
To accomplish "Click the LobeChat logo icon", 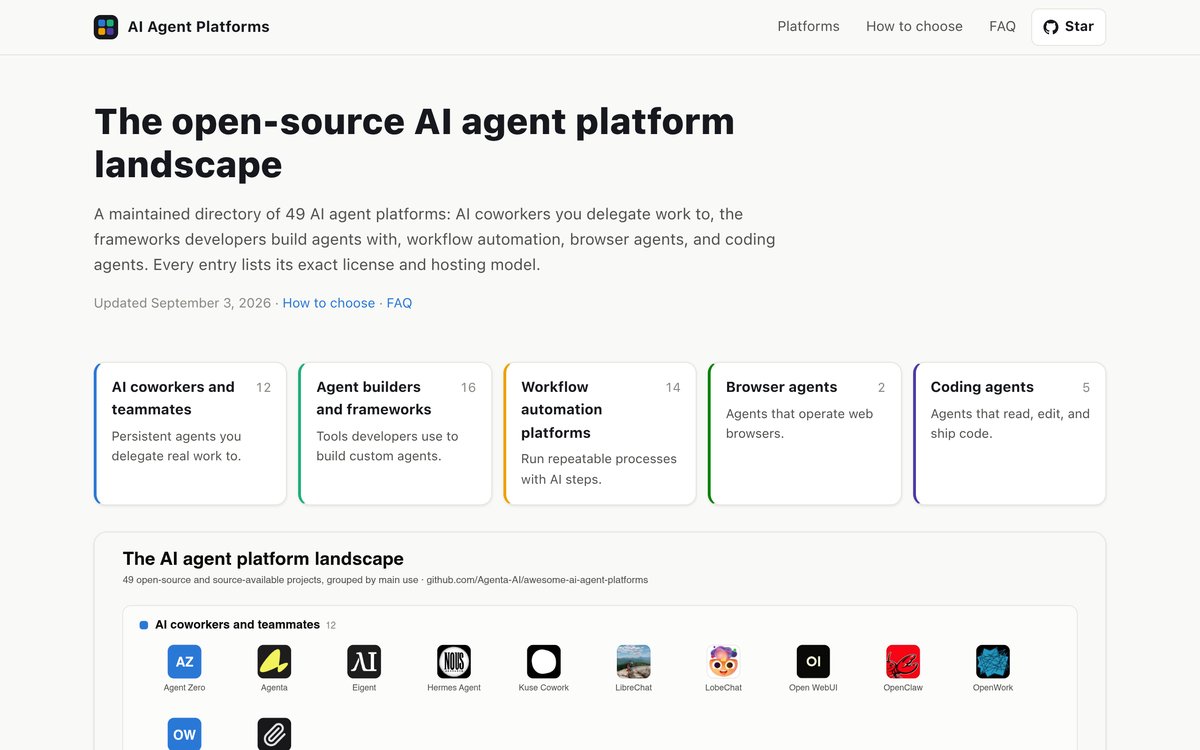I will coord(723,662).
